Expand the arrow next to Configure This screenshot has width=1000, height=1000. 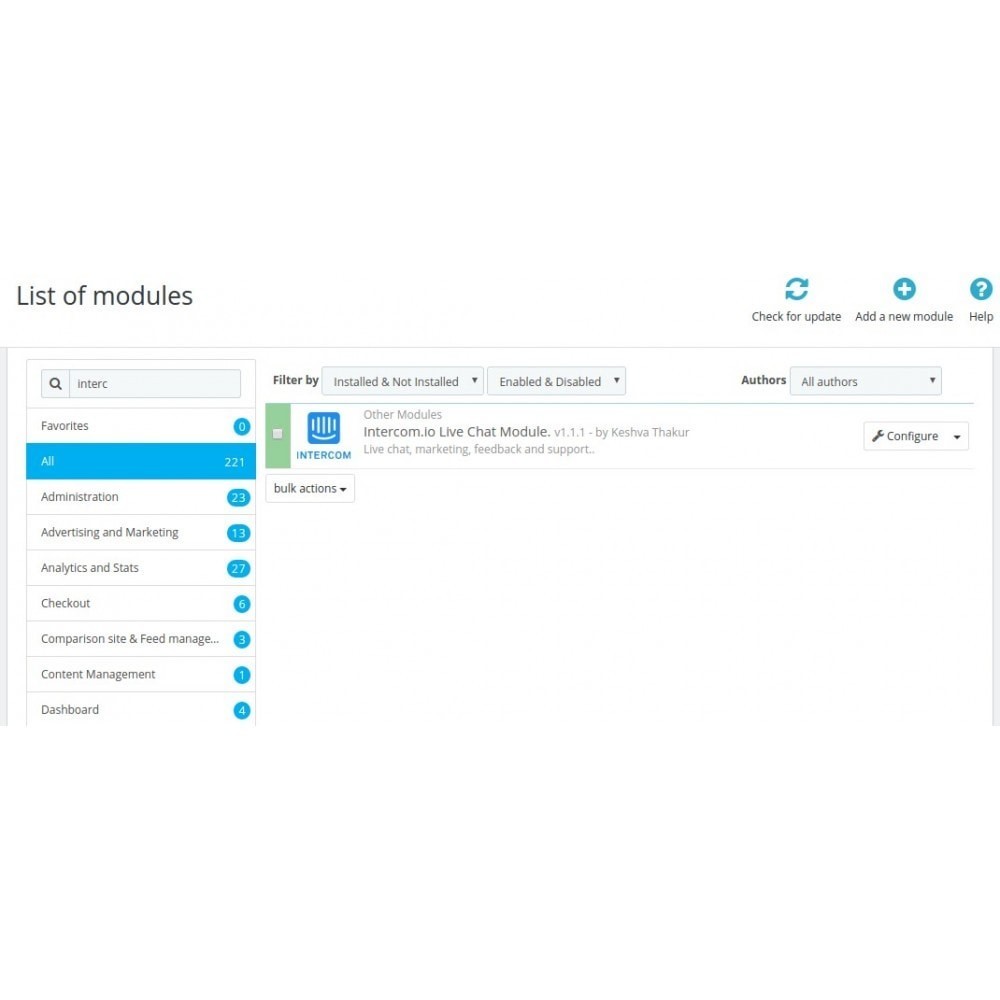(x=957, y=436)
